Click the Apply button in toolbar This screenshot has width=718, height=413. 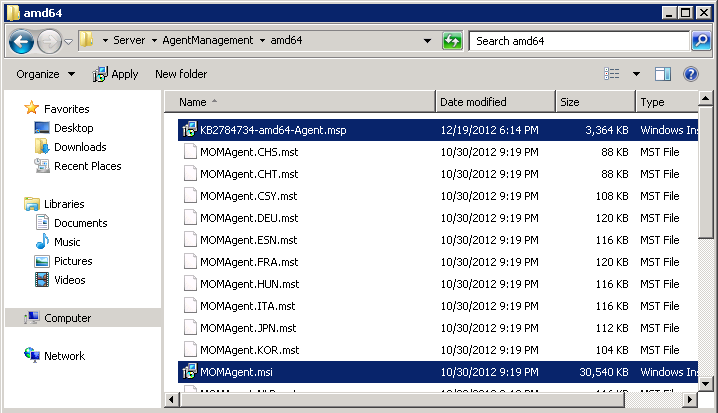115,74
